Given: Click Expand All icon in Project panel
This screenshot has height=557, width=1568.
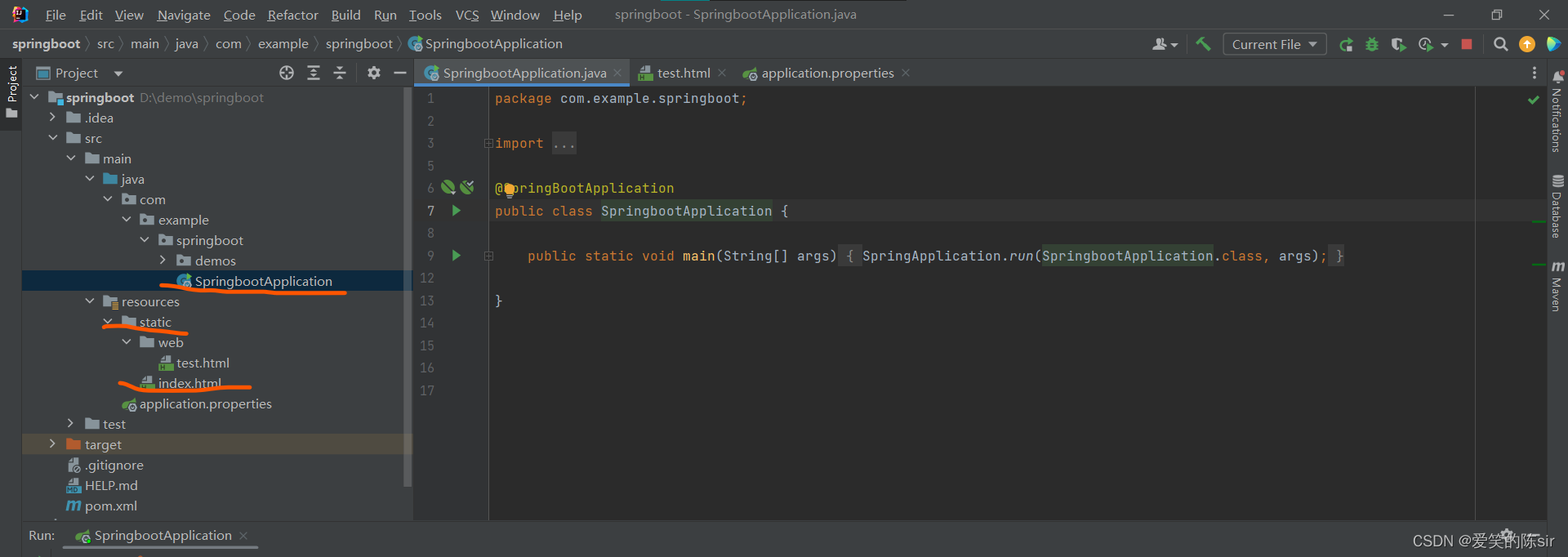Looking at the screenshot, I should click(x=314, y=73).
